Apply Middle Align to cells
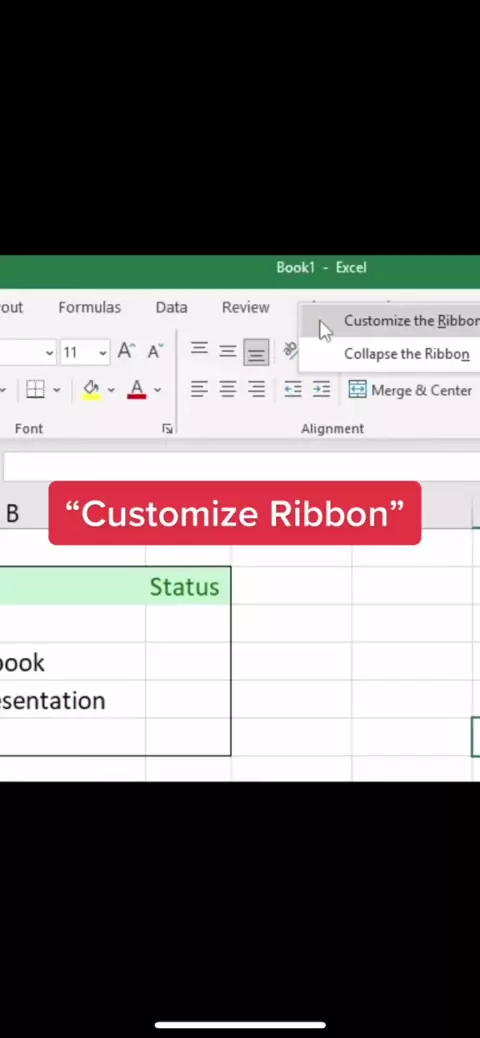480x1038 pixels. coord(228,351)
